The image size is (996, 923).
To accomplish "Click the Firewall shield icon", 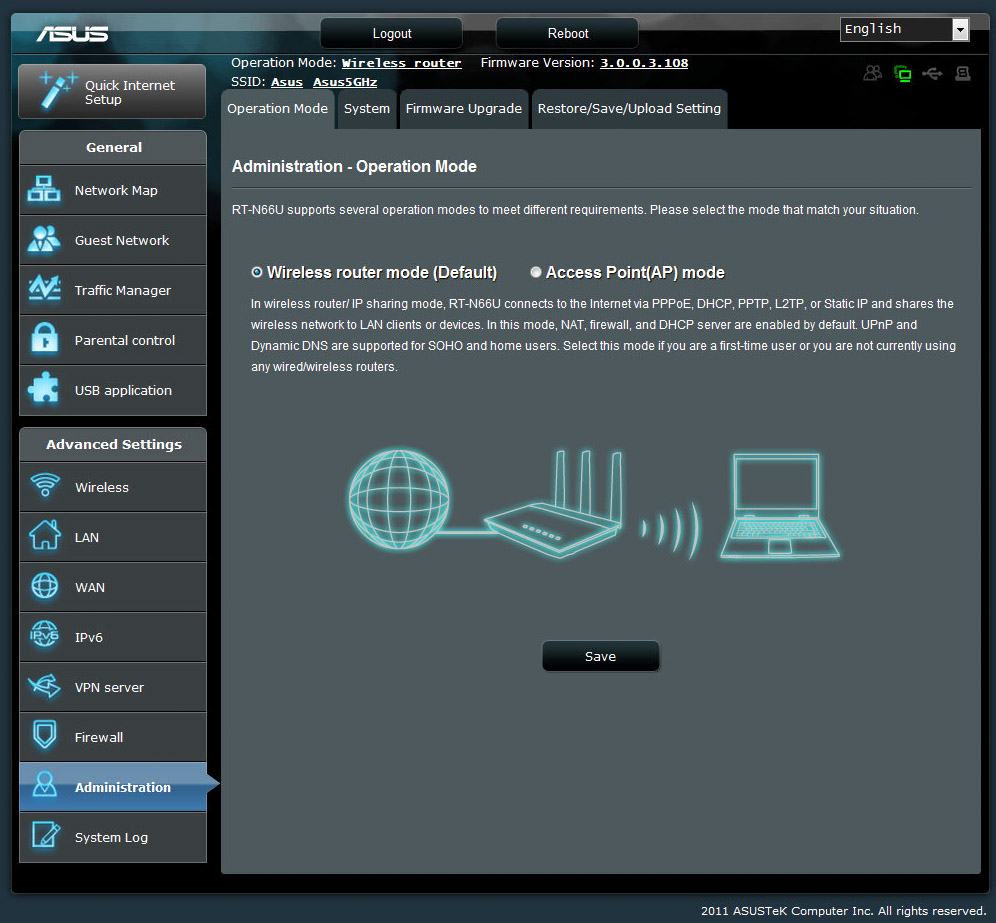I will pos(44,735).
